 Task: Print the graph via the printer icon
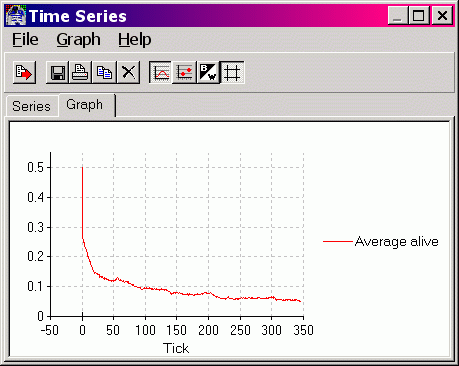(81, 72)
